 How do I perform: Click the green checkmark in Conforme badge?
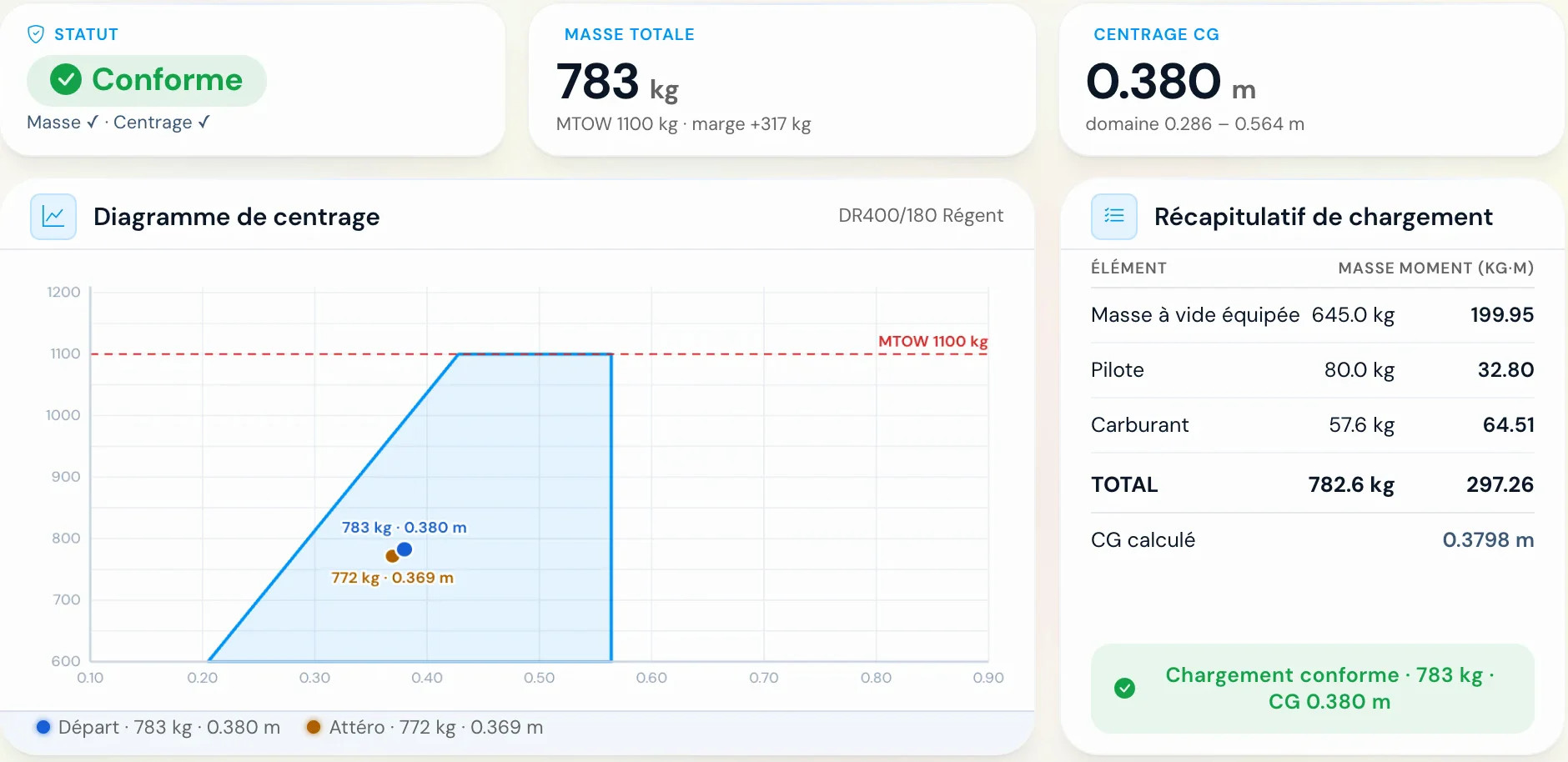click(x=66, y=80)
